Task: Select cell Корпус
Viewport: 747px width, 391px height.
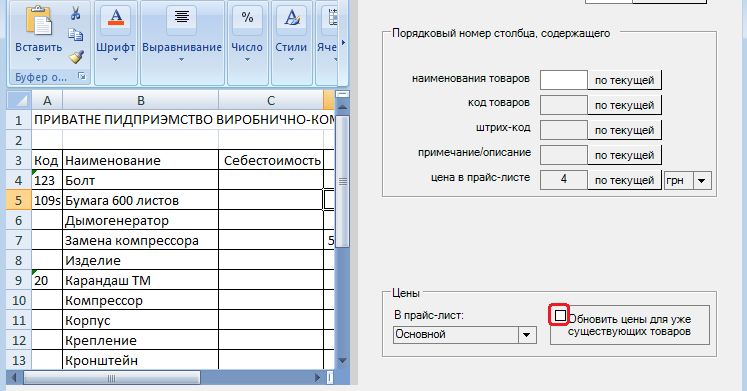Action: point(141,321)
